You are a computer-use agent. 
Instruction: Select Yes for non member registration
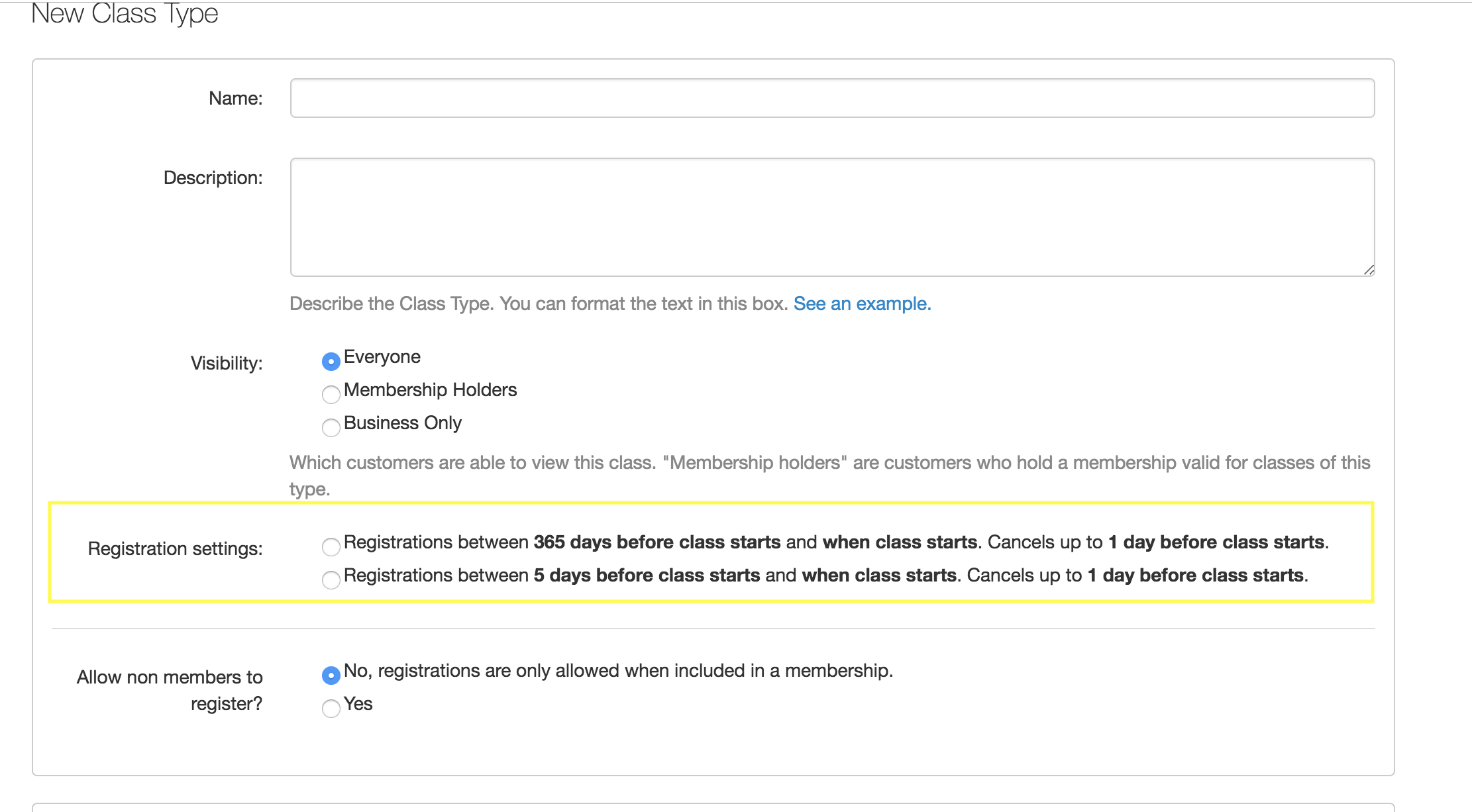coord(331,708)
